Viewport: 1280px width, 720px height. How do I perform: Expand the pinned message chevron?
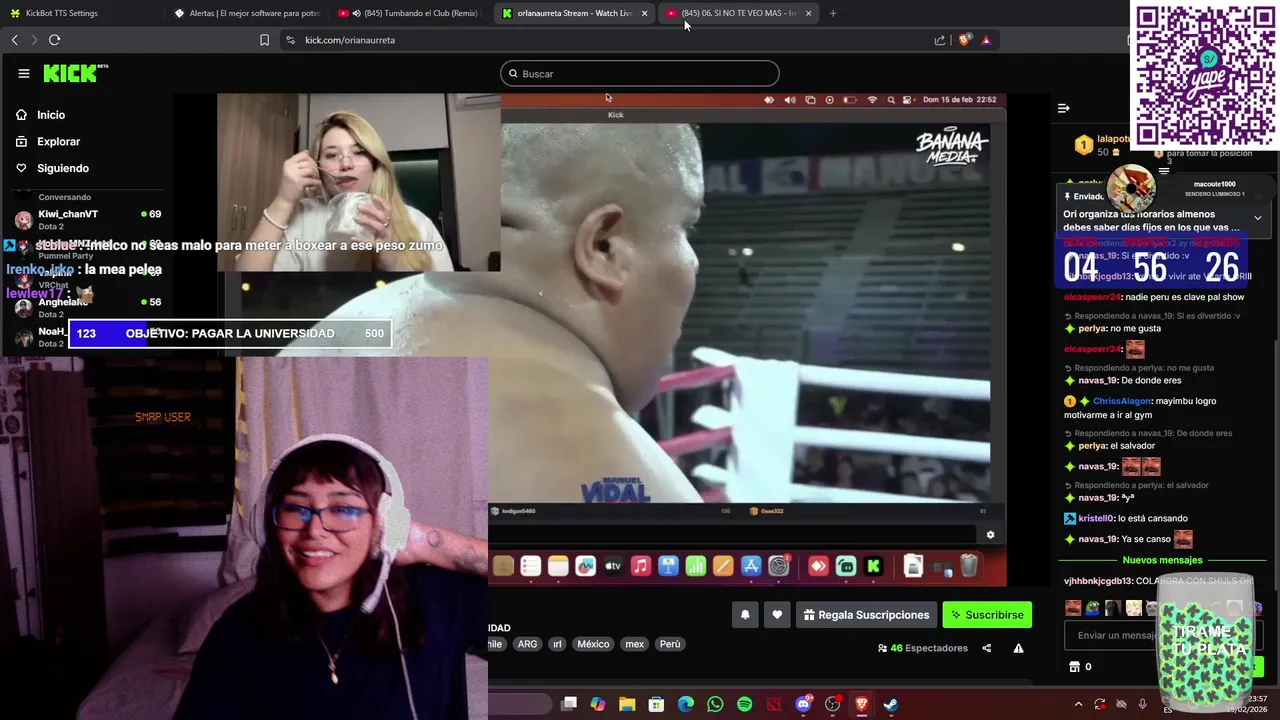(1258, 218)
